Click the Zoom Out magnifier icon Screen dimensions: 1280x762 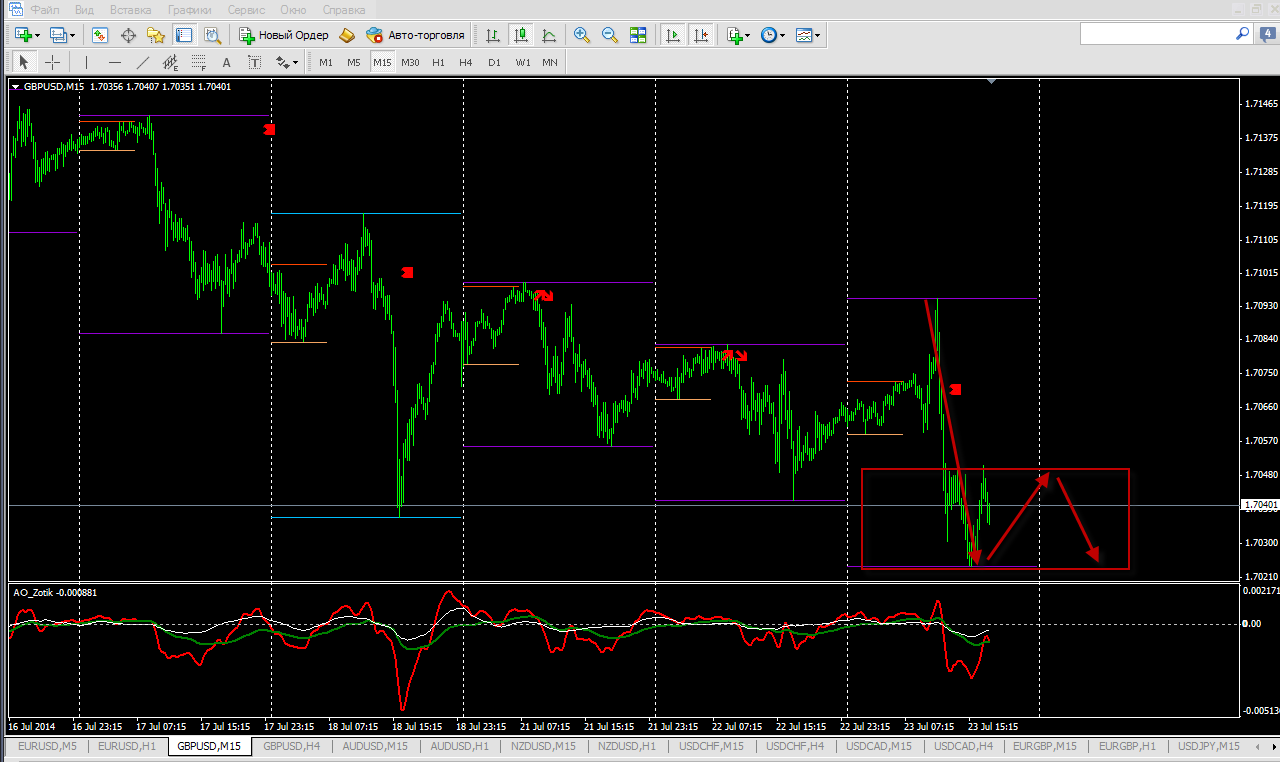[x=610, y=35]
